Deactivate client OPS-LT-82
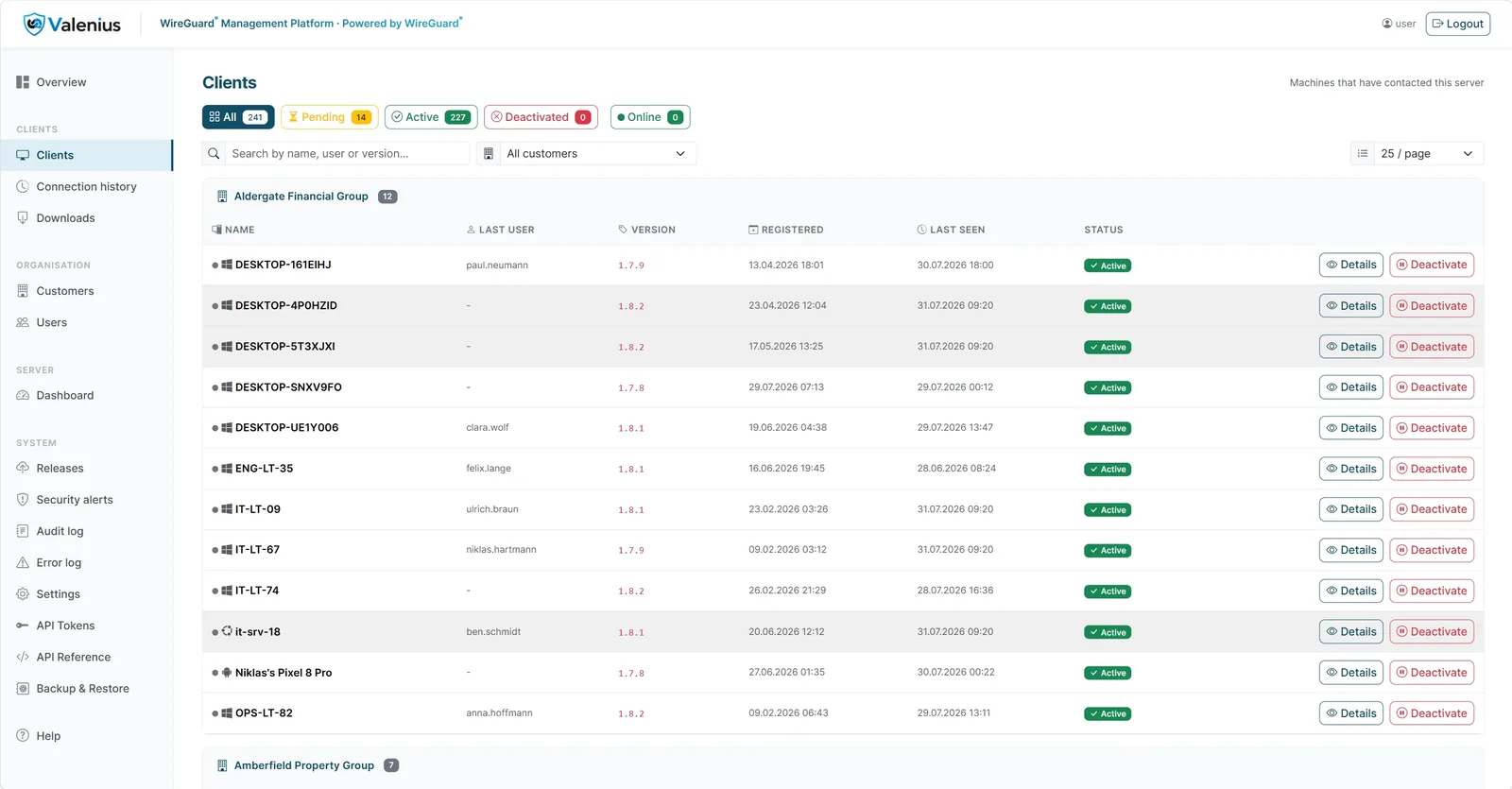This screenshot has width=1512, height=789. coord(1432,713)
